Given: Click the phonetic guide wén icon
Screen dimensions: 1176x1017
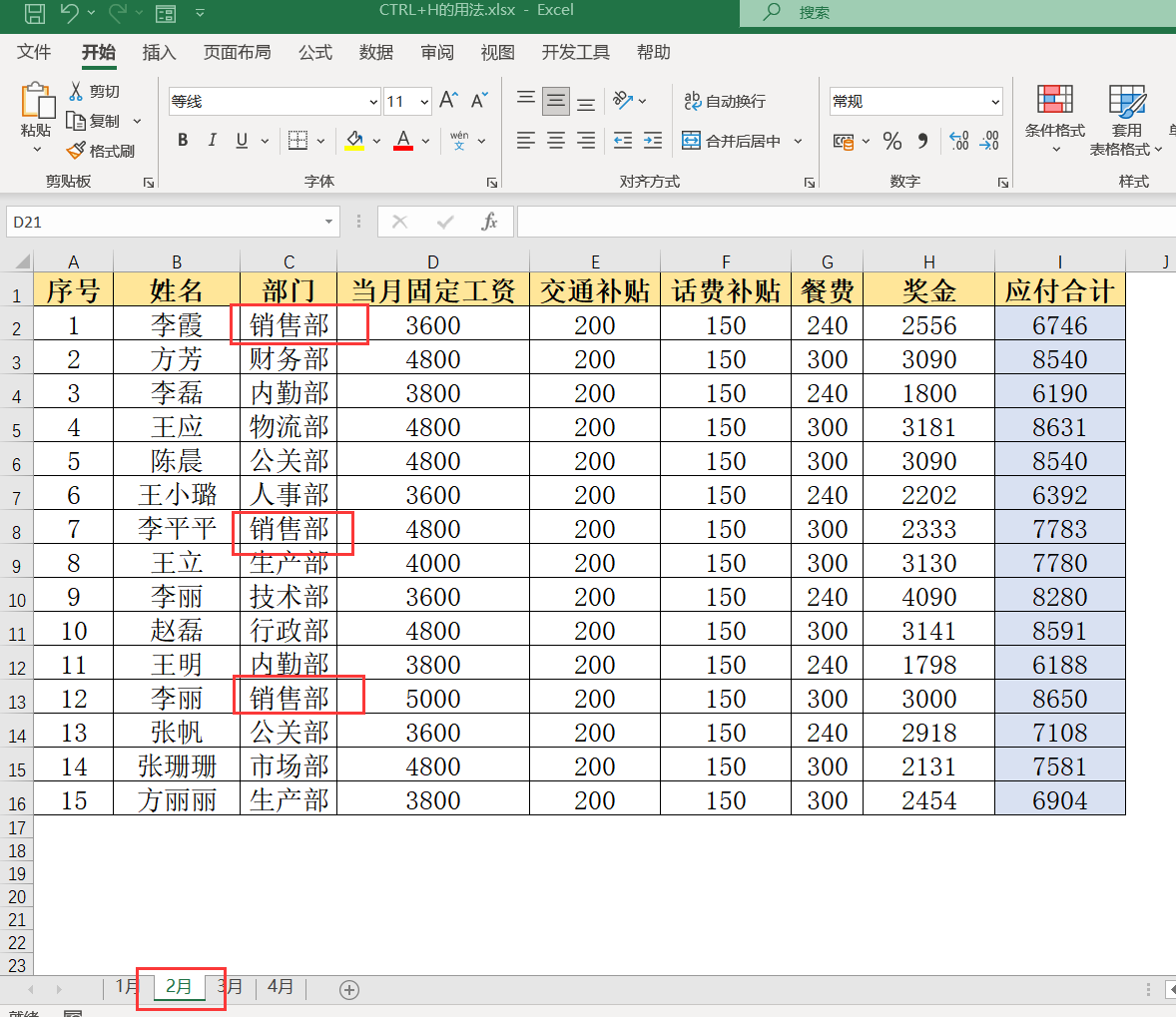Looking at the screenshot, I should [x=459, y=141].
